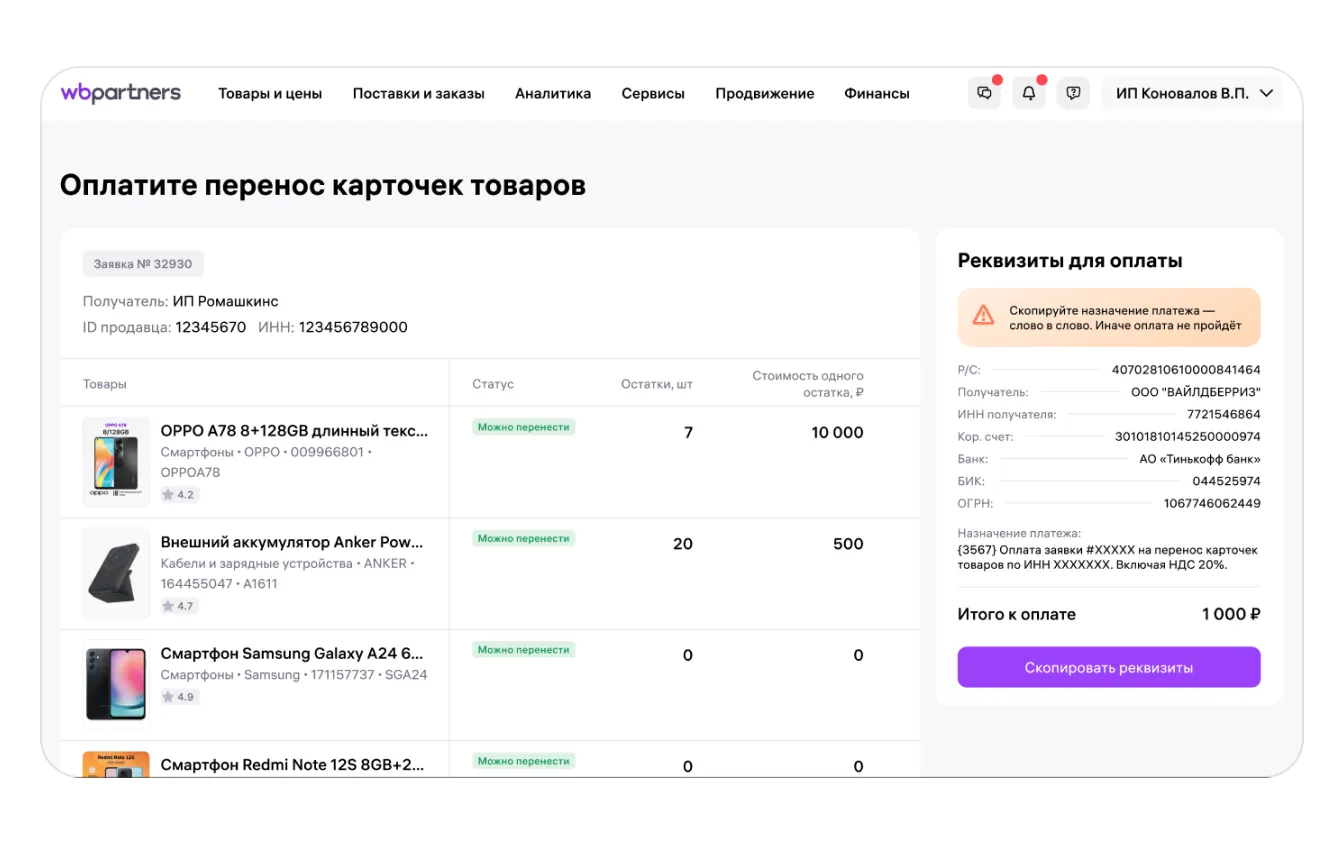Viewport: 1344px width, 844px height.
Task: Open the Сервисы menu
Action: pos(653,93)
